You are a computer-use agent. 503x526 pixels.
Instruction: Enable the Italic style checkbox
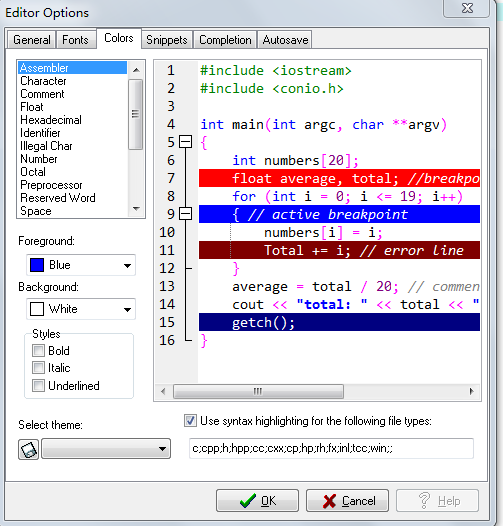coord(38,368)
